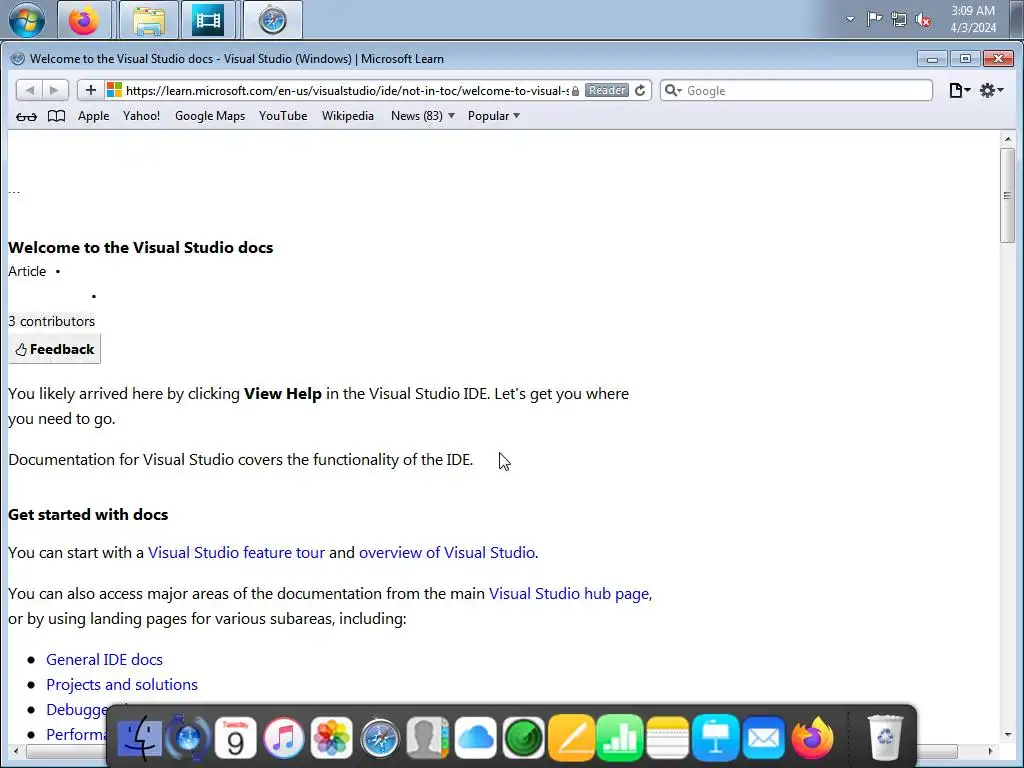The width and height of the screenshot is (1024, 768).
Task: Open the General IDE docs link
Action: (x=104, y=660)
